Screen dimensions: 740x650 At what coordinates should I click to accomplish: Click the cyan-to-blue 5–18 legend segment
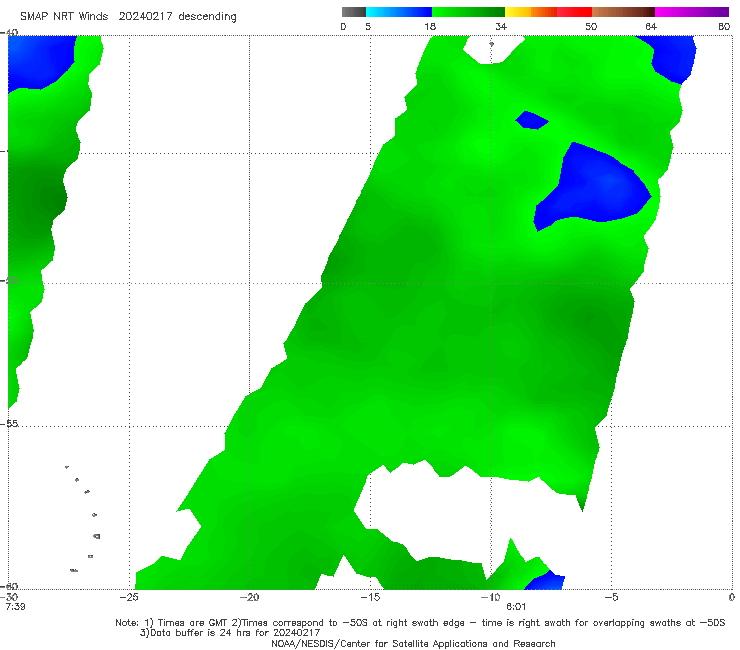399,12
